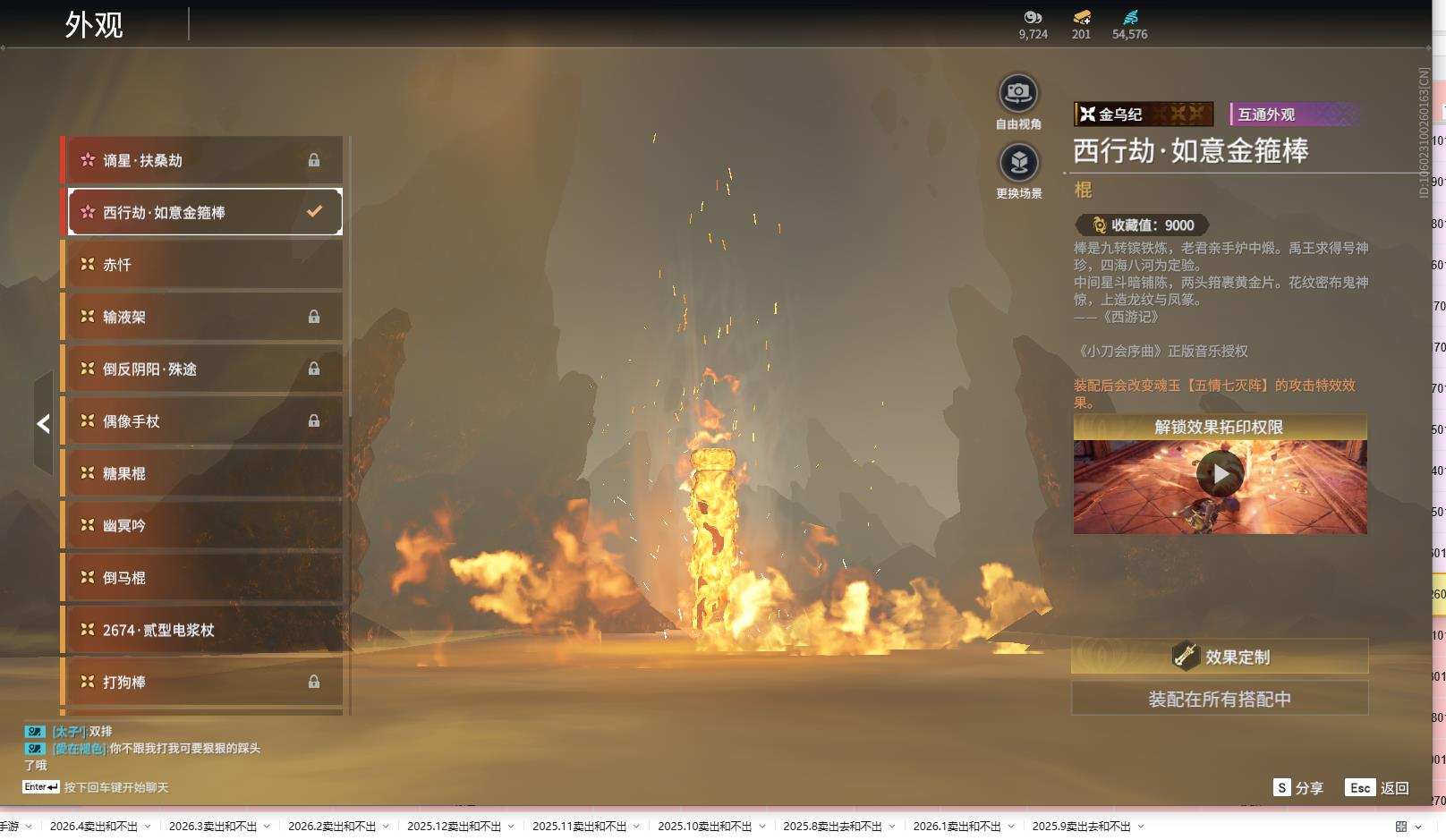This screenshot has width=1446, height=840.
Task: Click the lock icon on 摘星·扶桑劫
Action: click(314, 160)
